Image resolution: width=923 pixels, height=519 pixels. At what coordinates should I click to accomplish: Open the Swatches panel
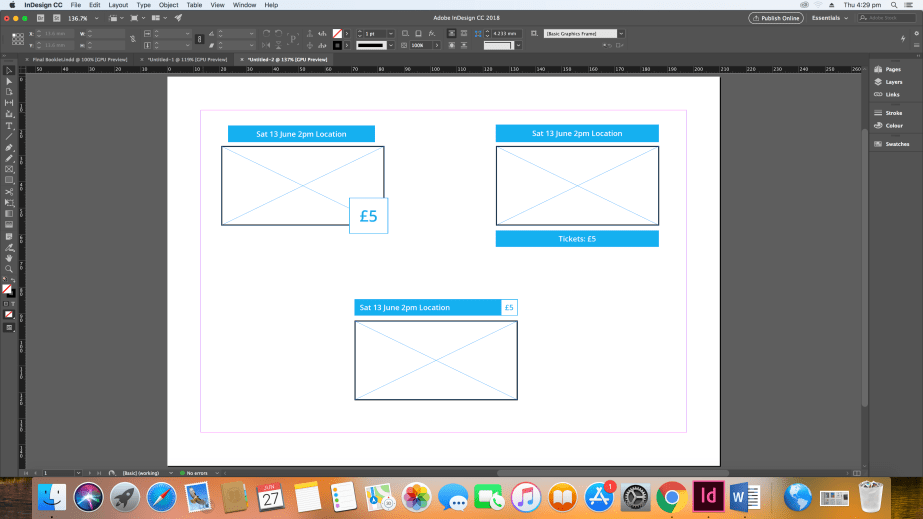pos(892,144)
